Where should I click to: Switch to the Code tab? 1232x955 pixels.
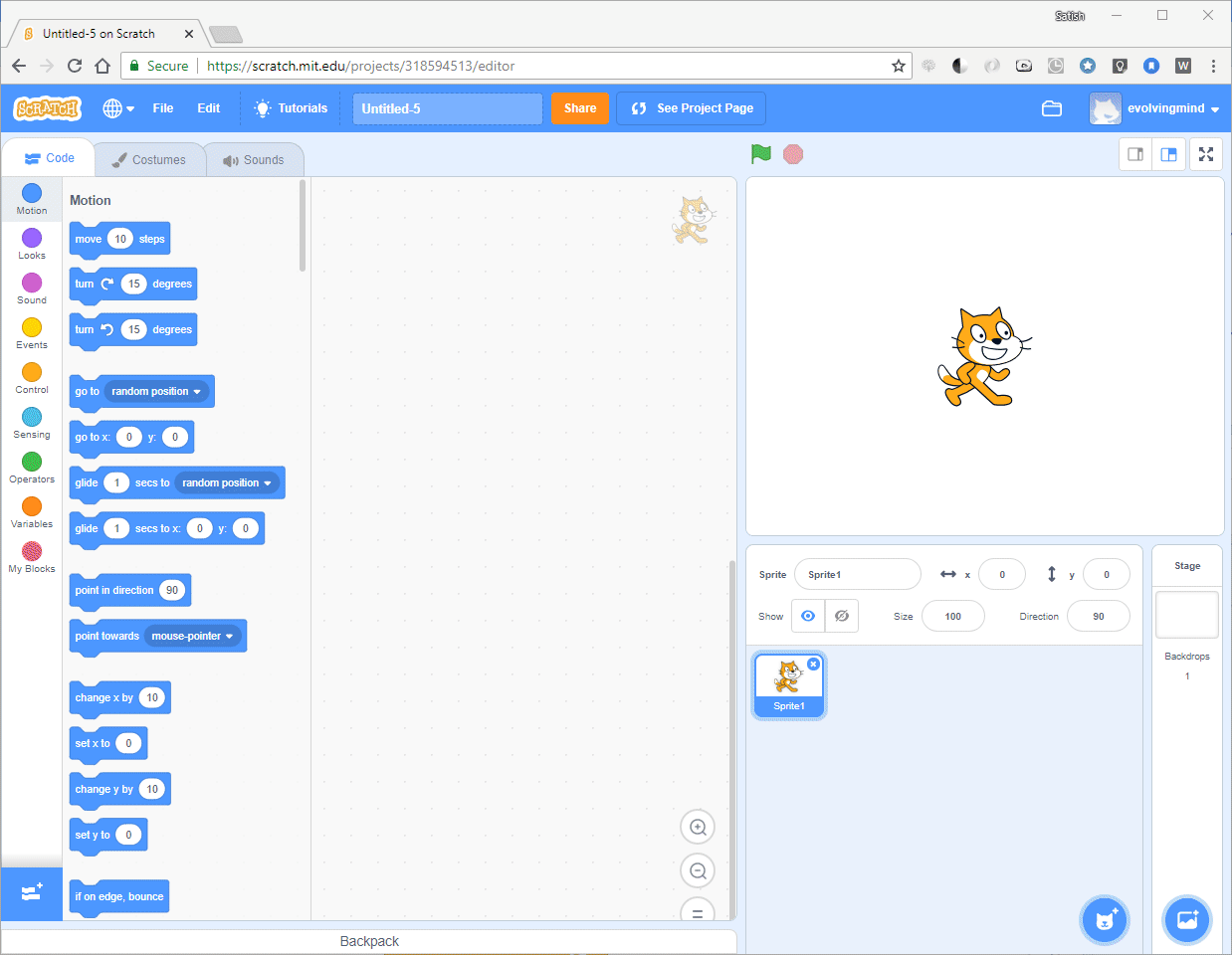point(49,158)
